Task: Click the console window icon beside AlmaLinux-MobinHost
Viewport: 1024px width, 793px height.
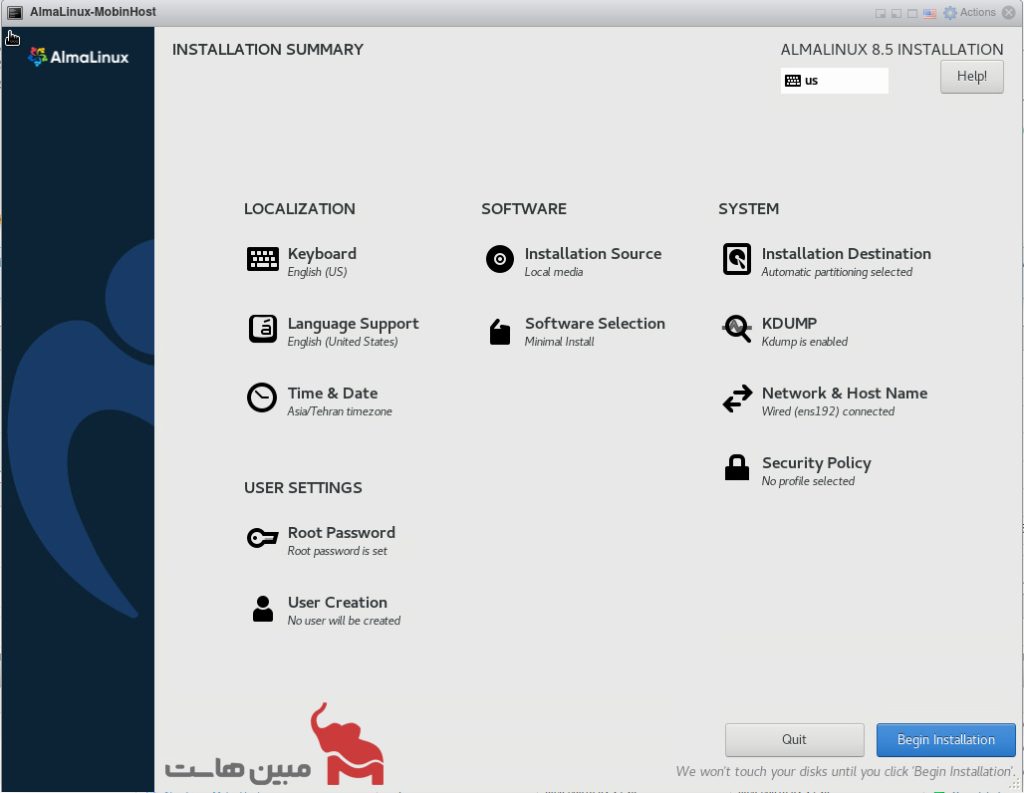Action: click(x=15, y=12)
